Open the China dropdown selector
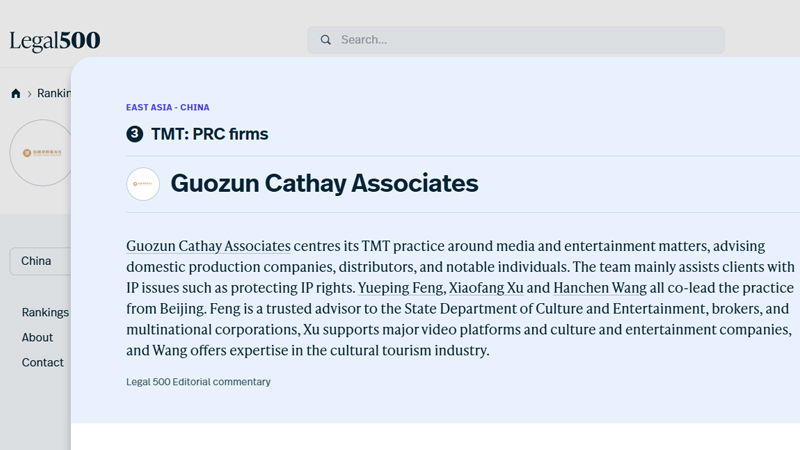Viewport: 800px width, 450px height. [40, 261]
